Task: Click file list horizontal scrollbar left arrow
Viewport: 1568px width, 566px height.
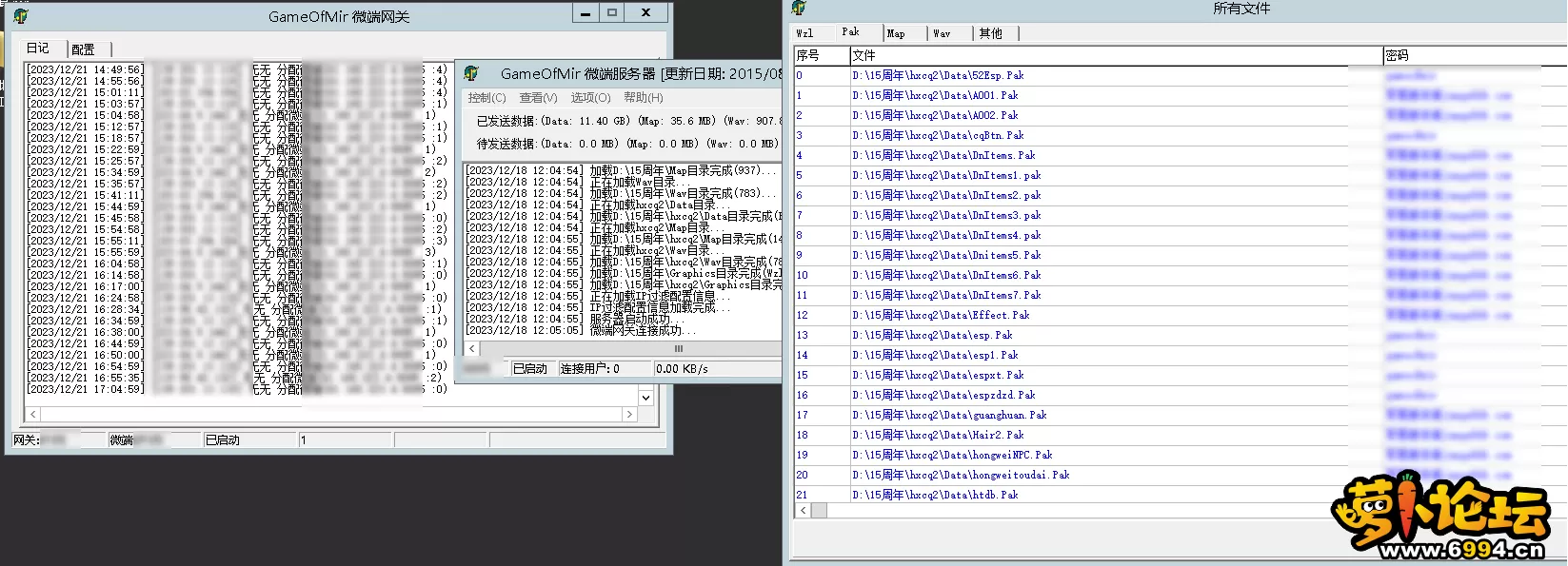Action: (803, 511)
